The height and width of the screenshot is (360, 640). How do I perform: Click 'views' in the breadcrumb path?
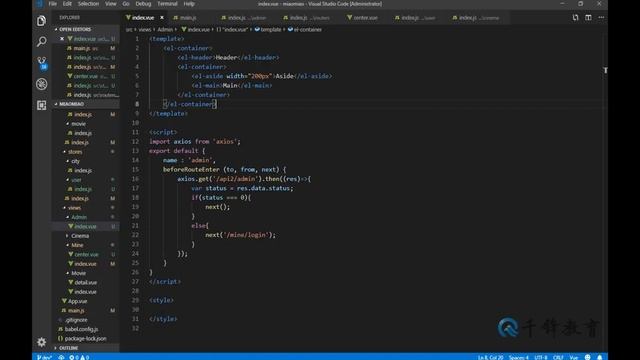[x=144, y=29]
